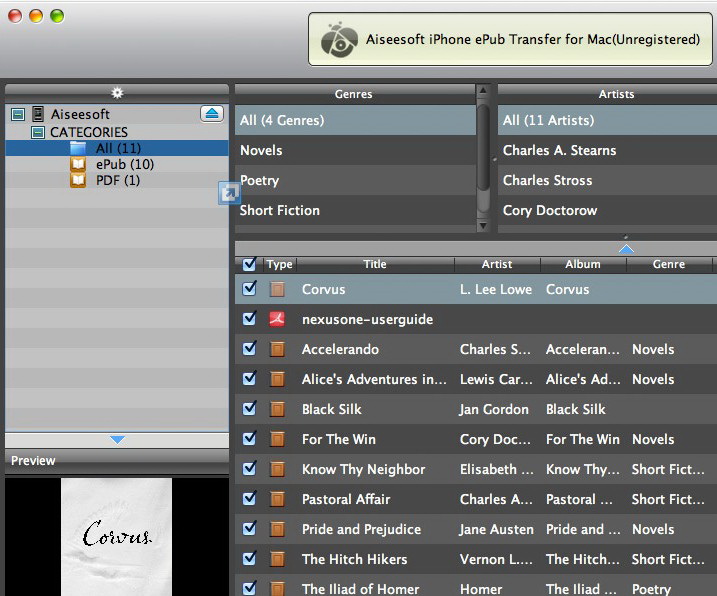This screenshot has width=717, height=596.
Task: Click the ePub category book icon
Action: pyautogui.click(x=78, y=164)
